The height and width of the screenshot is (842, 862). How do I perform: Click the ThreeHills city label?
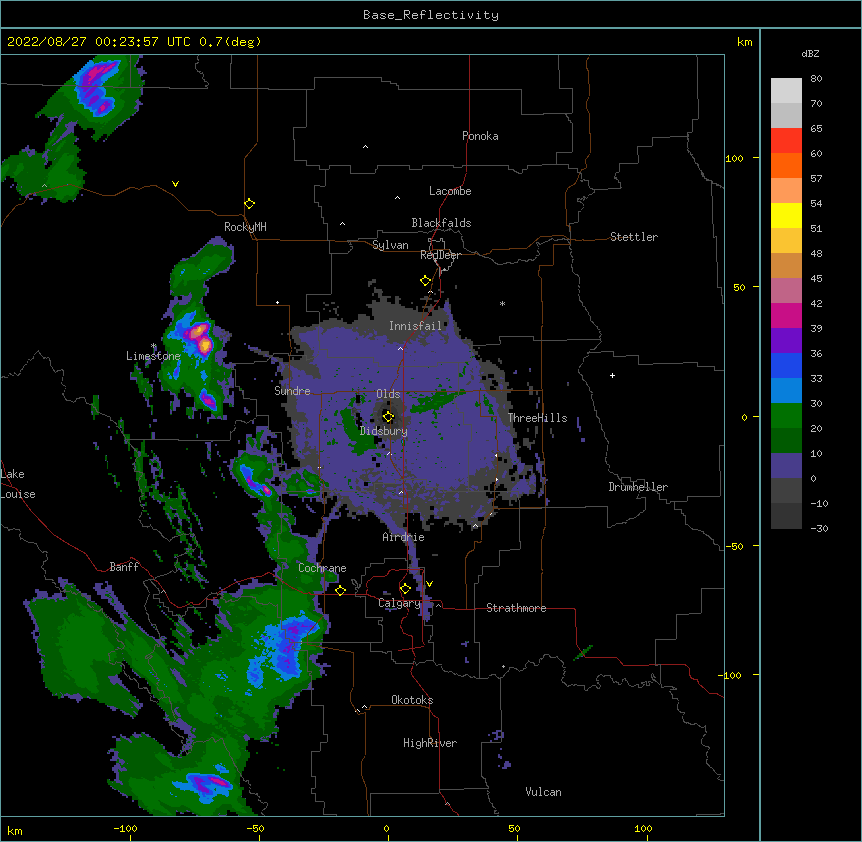537,418
